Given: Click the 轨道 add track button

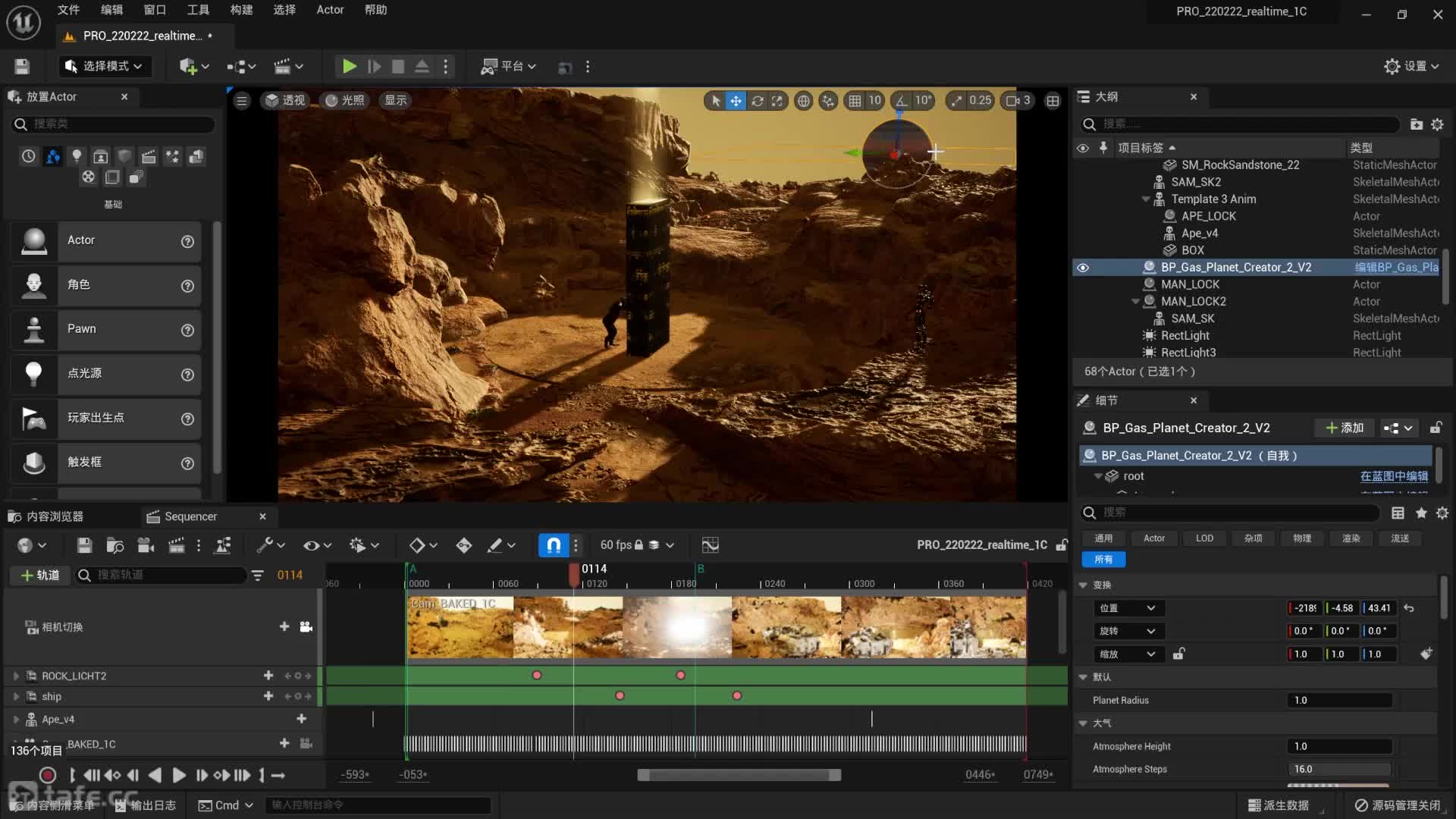Looking at the screenshot, I should tap(40, 576).
